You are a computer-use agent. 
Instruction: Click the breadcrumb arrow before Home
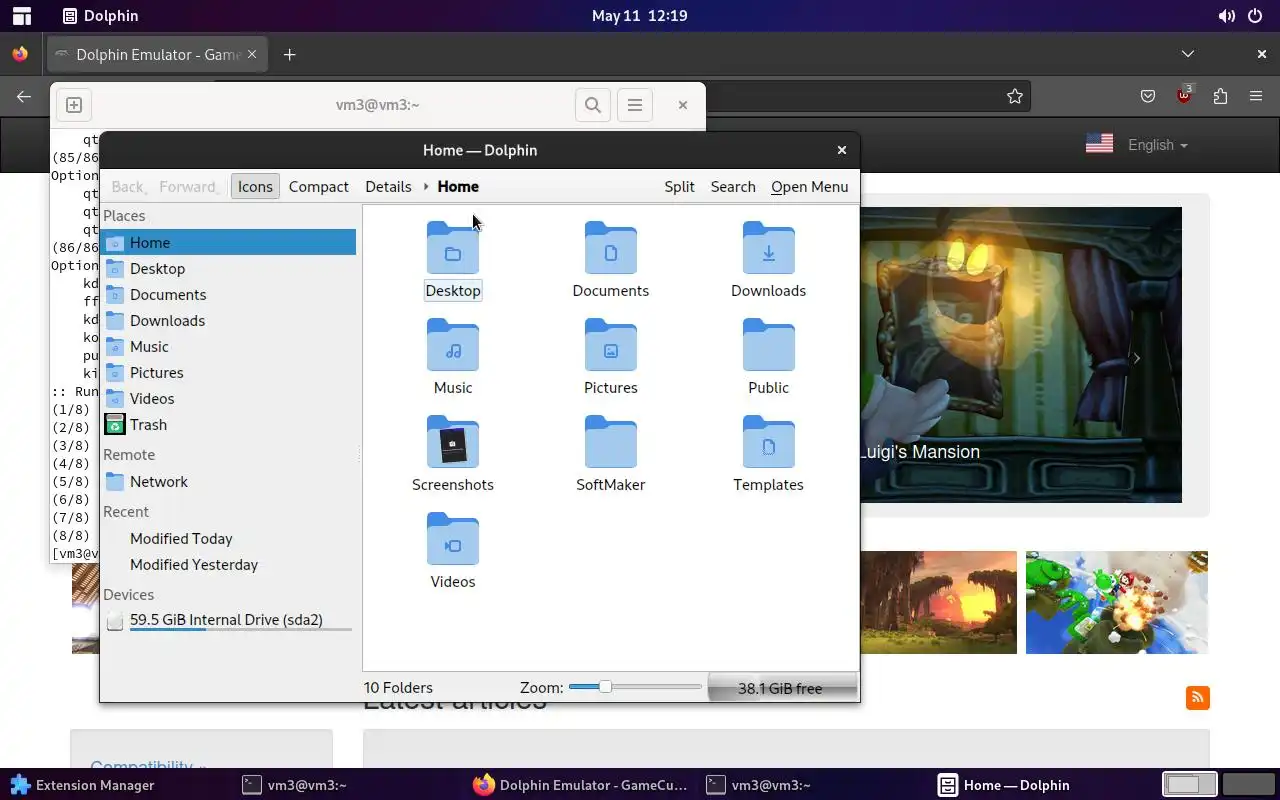click(x=426, y=186)
